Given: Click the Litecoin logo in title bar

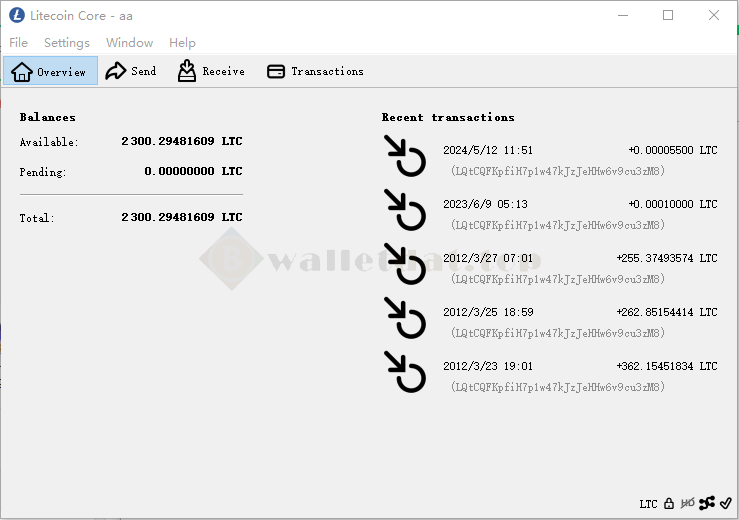Looking at the screenshot, I should pyautogui.click(x=17, y=15).
